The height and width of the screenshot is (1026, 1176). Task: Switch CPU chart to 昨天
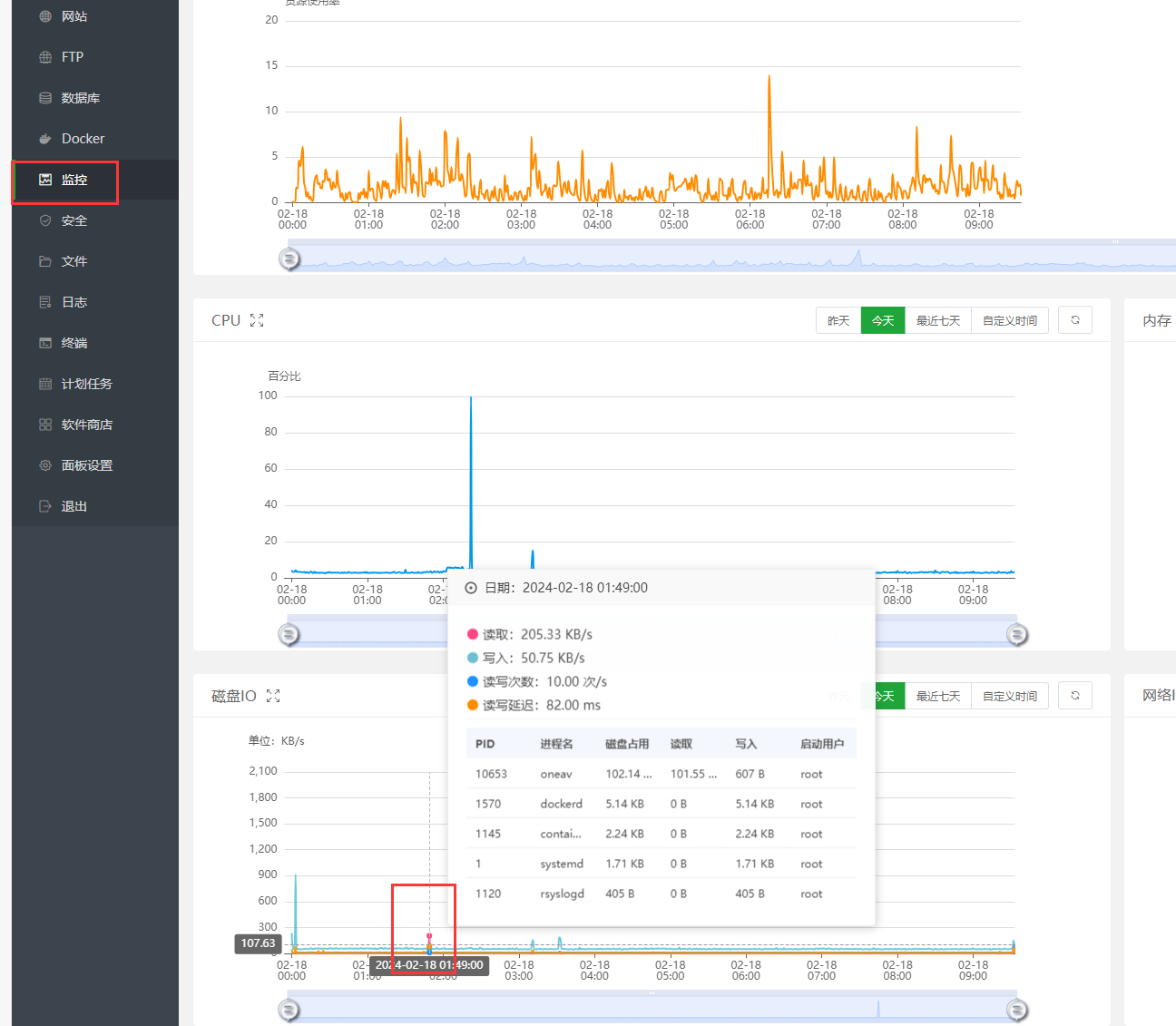point(838,320)
